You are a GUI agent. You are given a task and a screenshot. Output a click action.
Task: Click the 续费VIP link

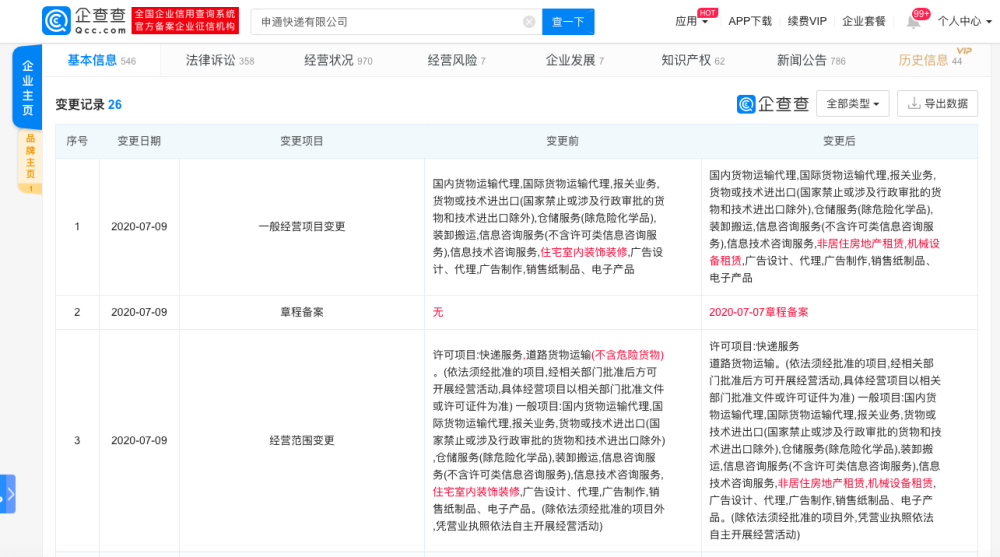pos(807,22)
